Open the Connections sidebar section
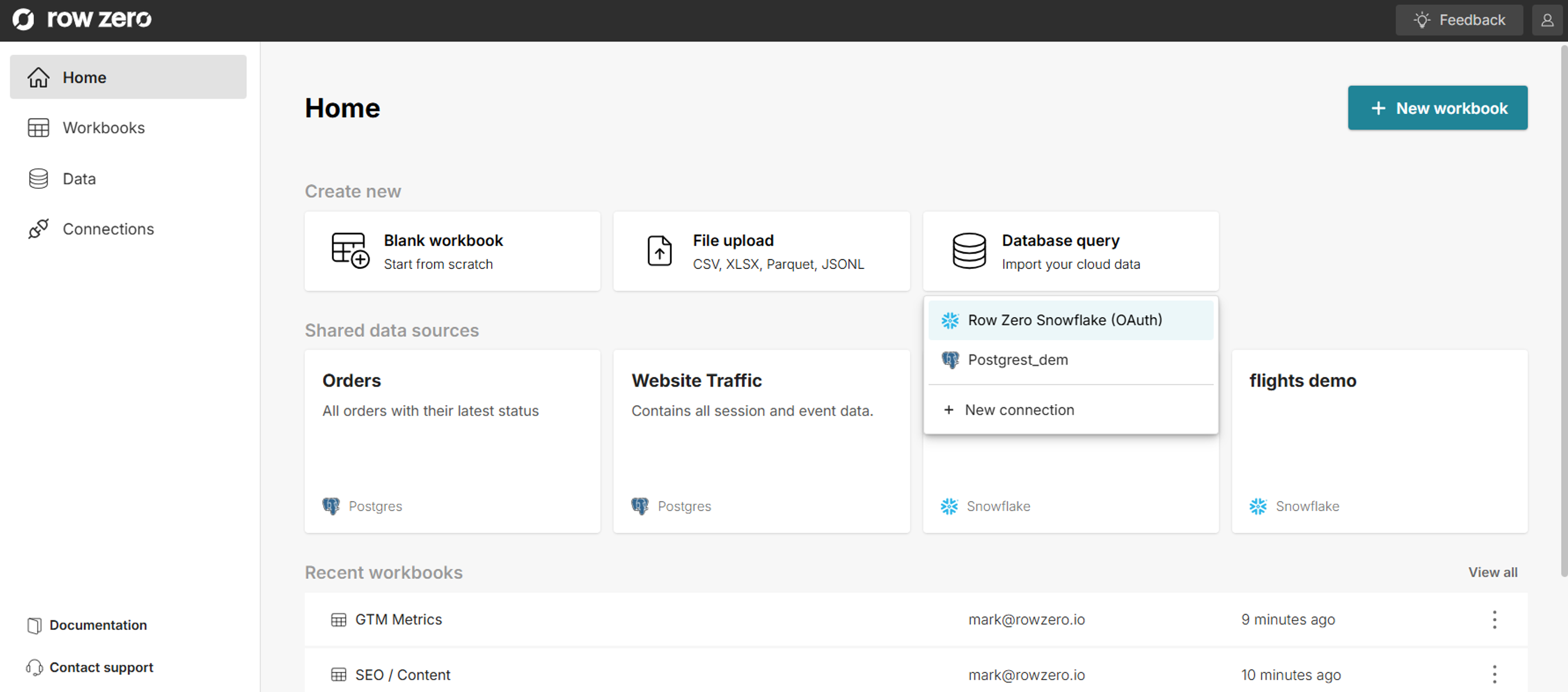1568x692 pixels. pyautogui.click(x=108, y=229)
